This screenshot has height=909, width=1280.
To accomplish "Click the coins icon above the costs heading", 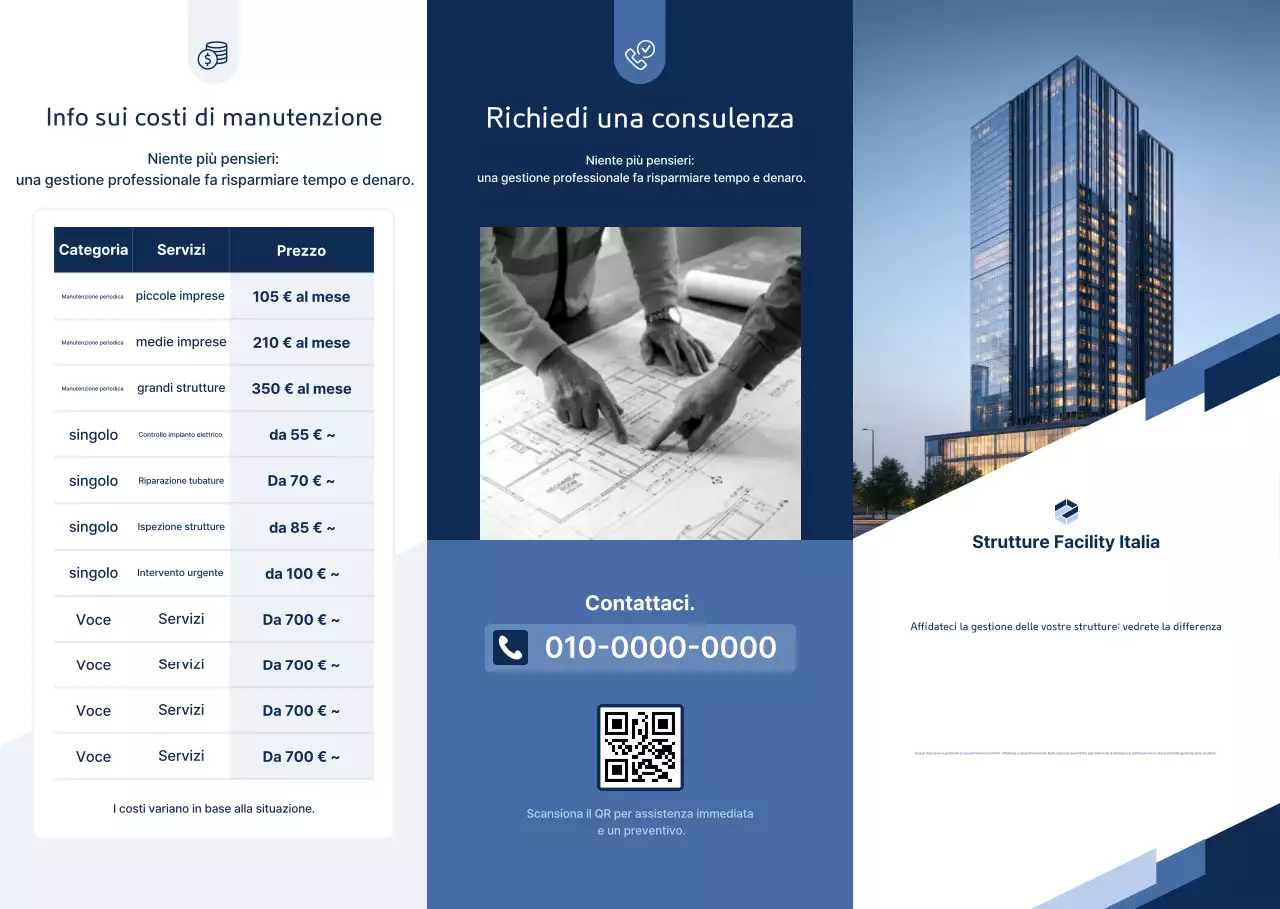I will [211, 55].
